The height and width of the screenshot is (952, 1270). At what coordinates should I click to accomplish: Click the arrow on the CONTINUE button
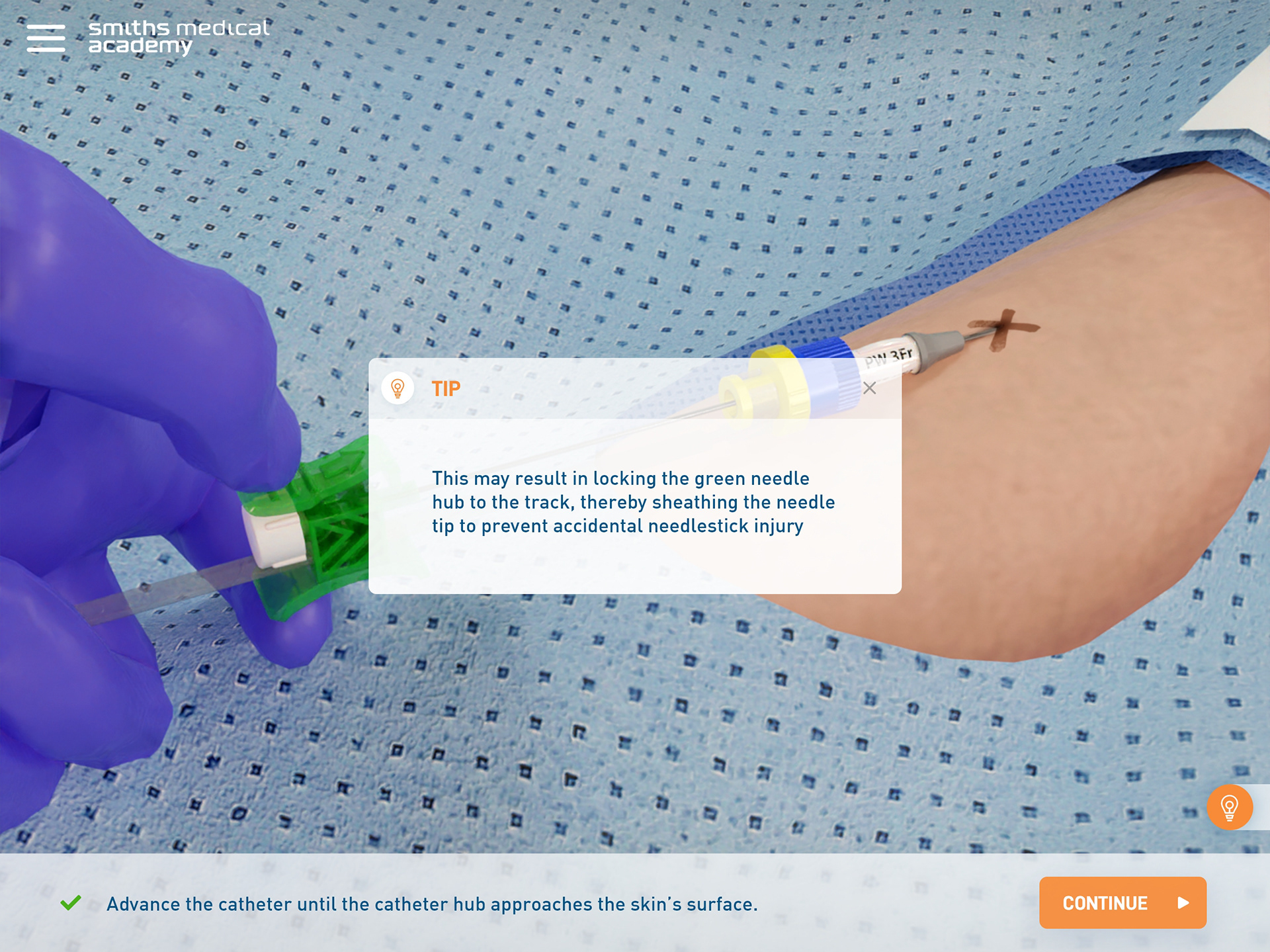[x=1183, y=902]
